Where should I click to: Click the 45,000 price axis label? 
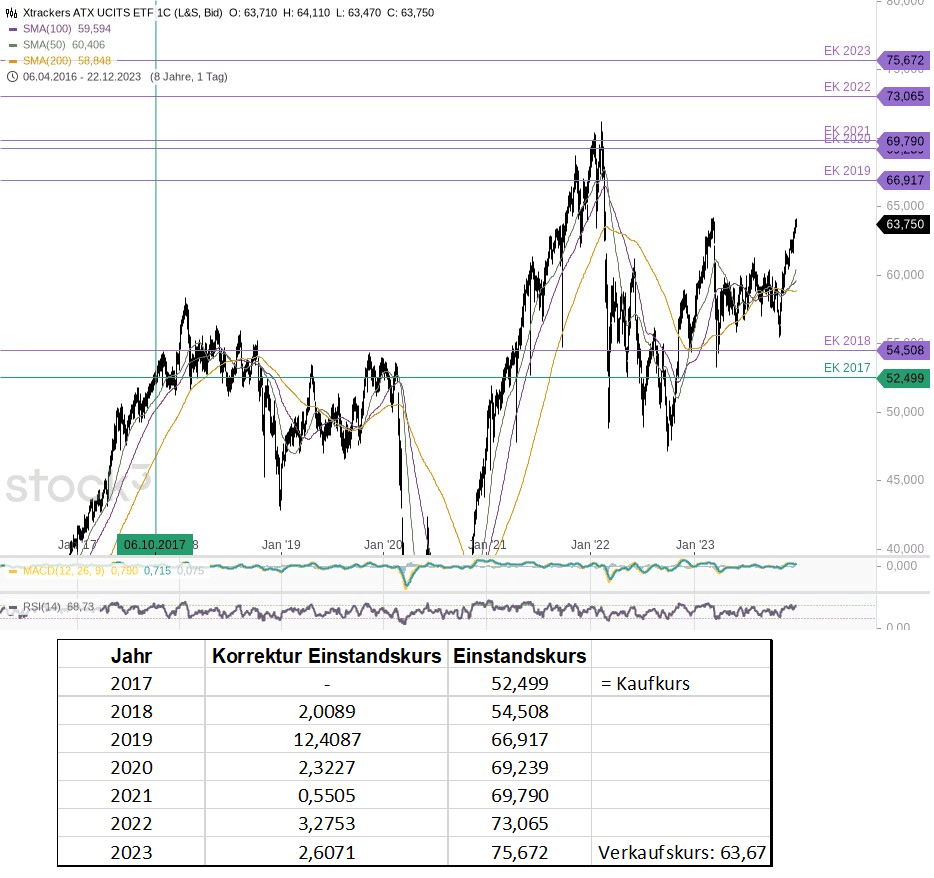[905, 480]
